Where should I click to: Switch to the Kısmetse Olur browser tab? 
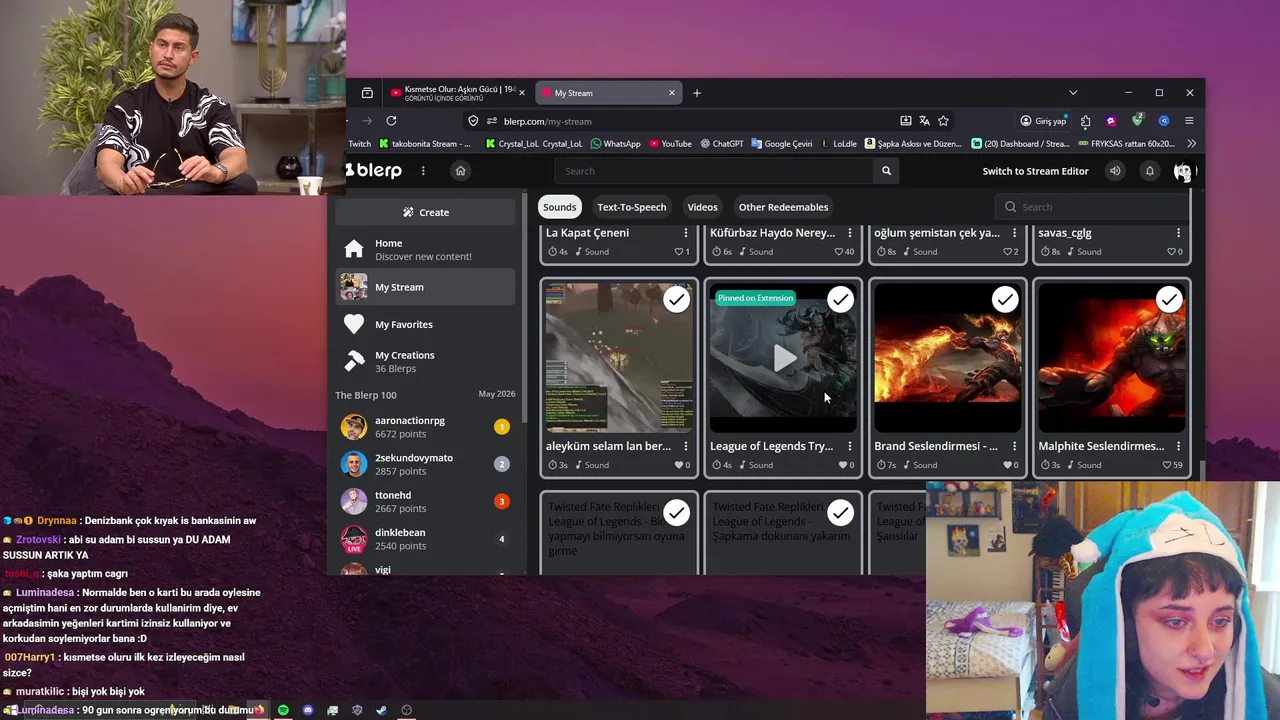click(x=458, y=93)
